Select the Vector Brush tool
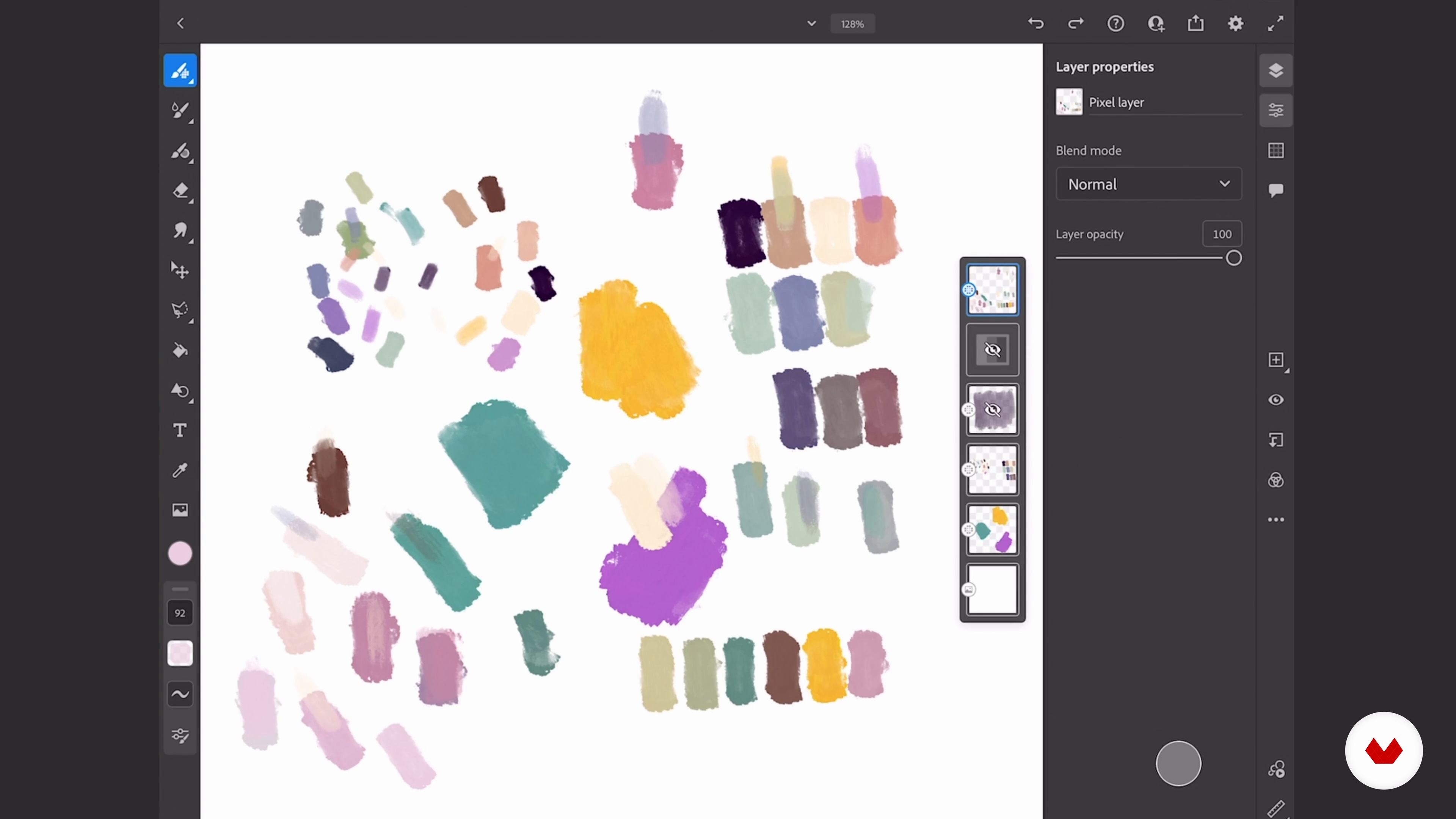1456x819 pixels. click(x=180, y=151)
